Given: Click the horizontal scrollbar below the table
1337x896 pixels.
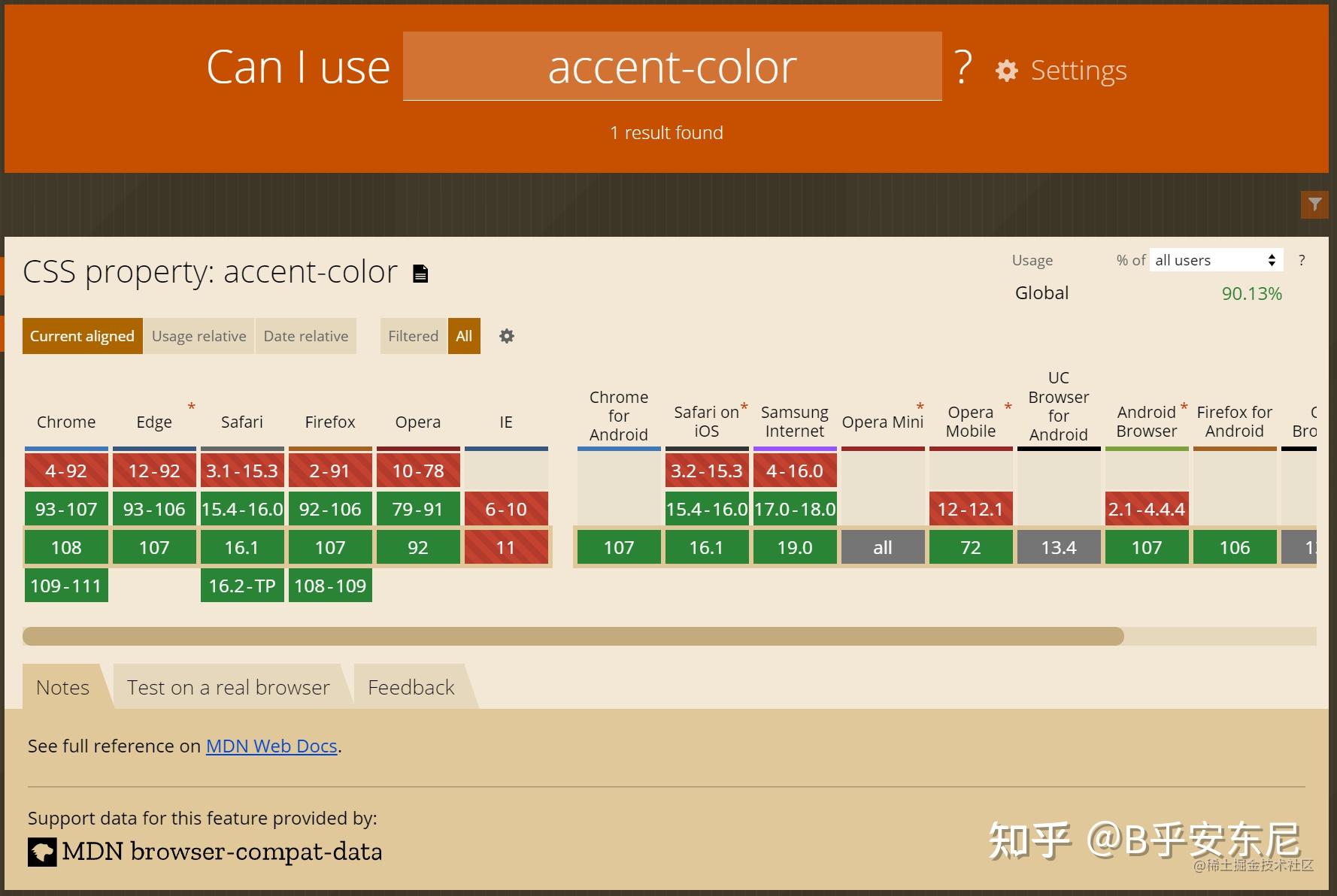Looking at the screenshot, I should click(575, 637).
